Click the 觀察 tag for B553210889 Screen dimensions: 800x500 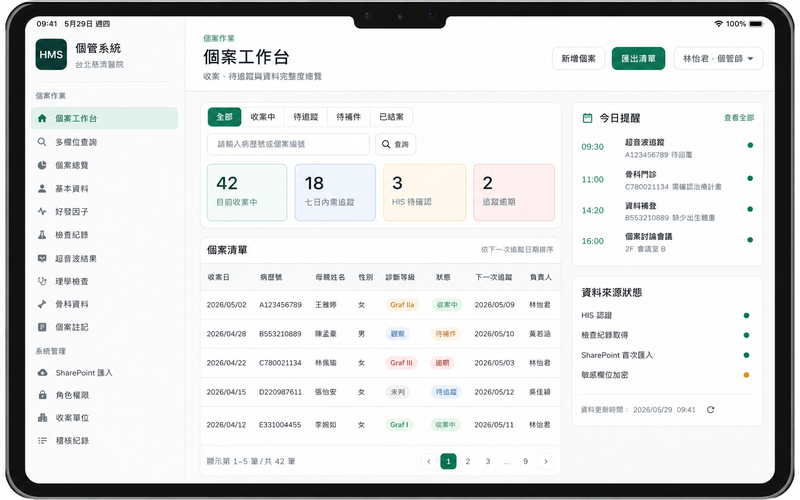click(397, 334)
